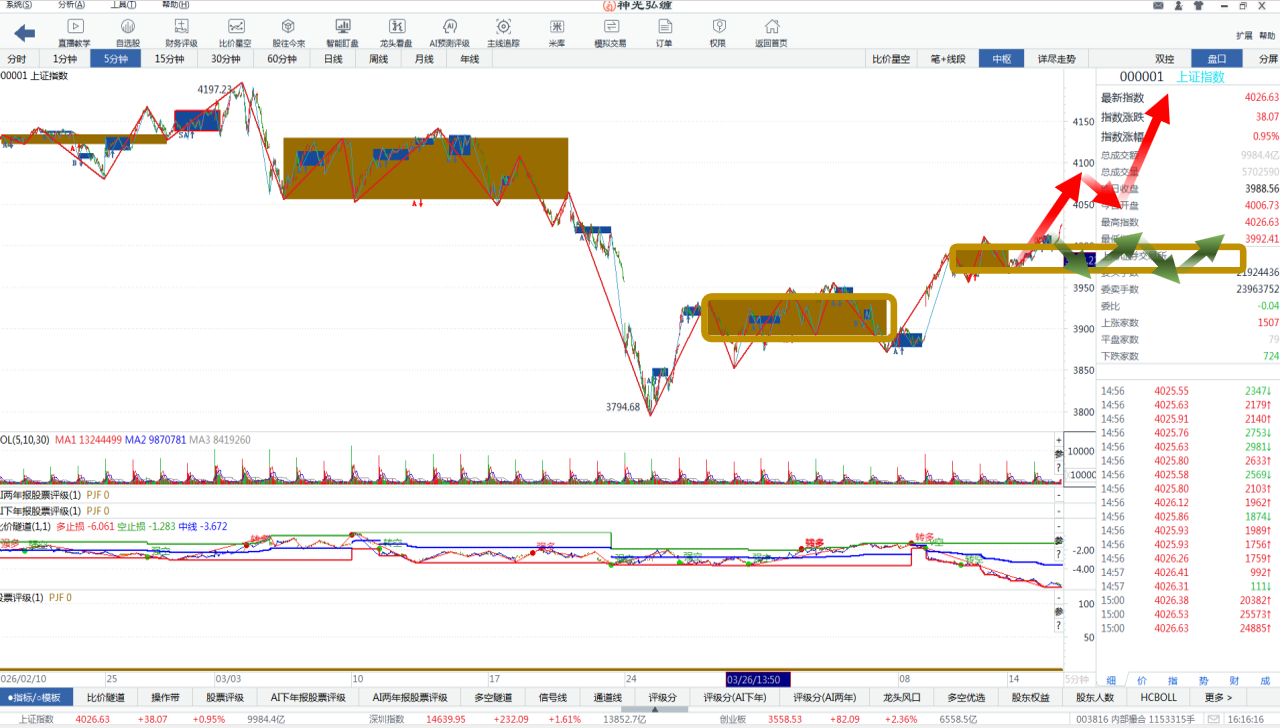This screenshot has width=1280, height=728.
Task: Toggle the 笔+线段 overlay
Action: [947, 59]
